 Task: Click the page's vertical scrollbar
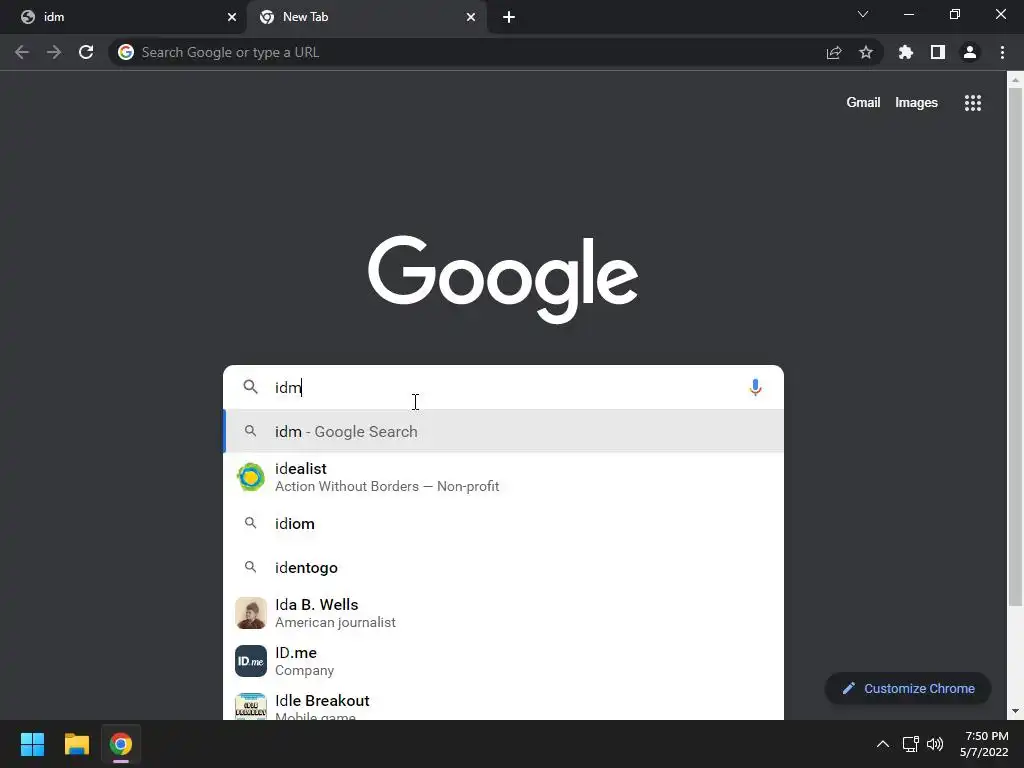(1015, 346)
